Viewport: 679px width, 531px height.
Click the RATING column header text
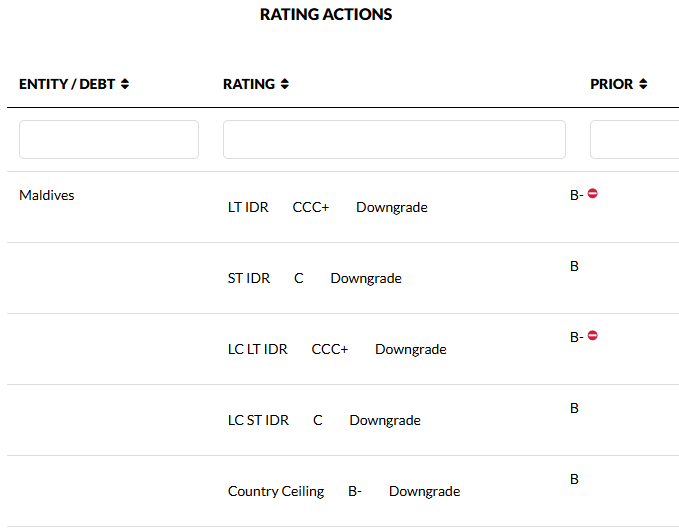click(249, 85)
